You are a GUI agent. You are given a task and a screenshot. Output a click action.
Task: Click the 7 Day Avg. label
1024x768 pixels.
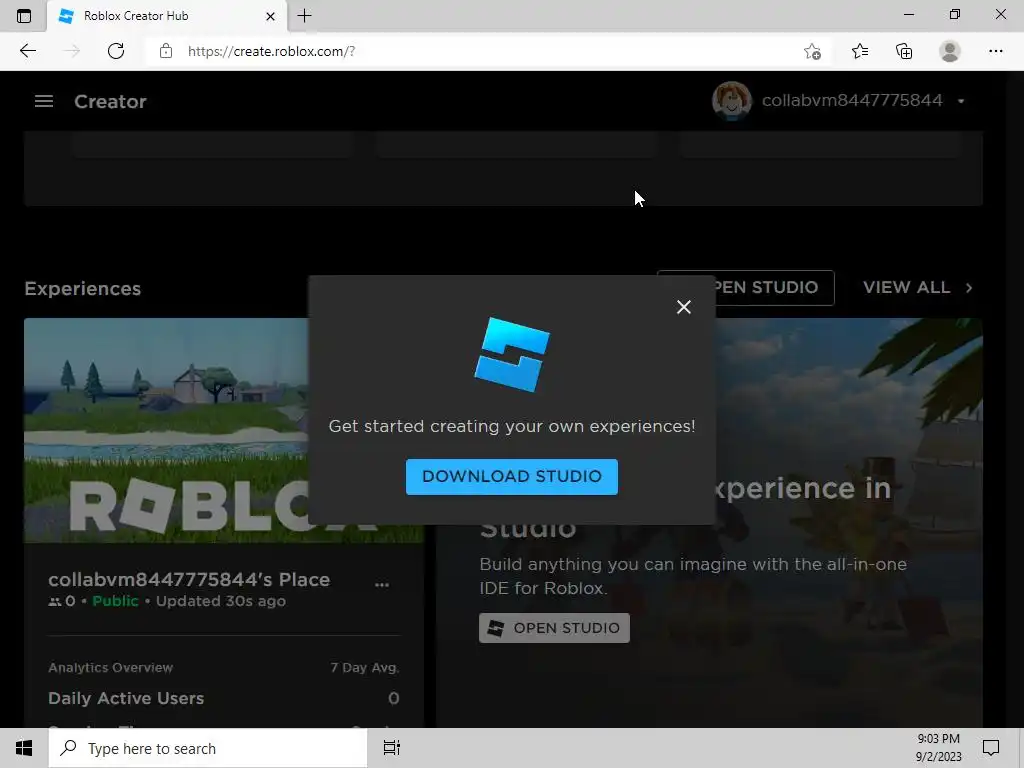pos(364,667)
